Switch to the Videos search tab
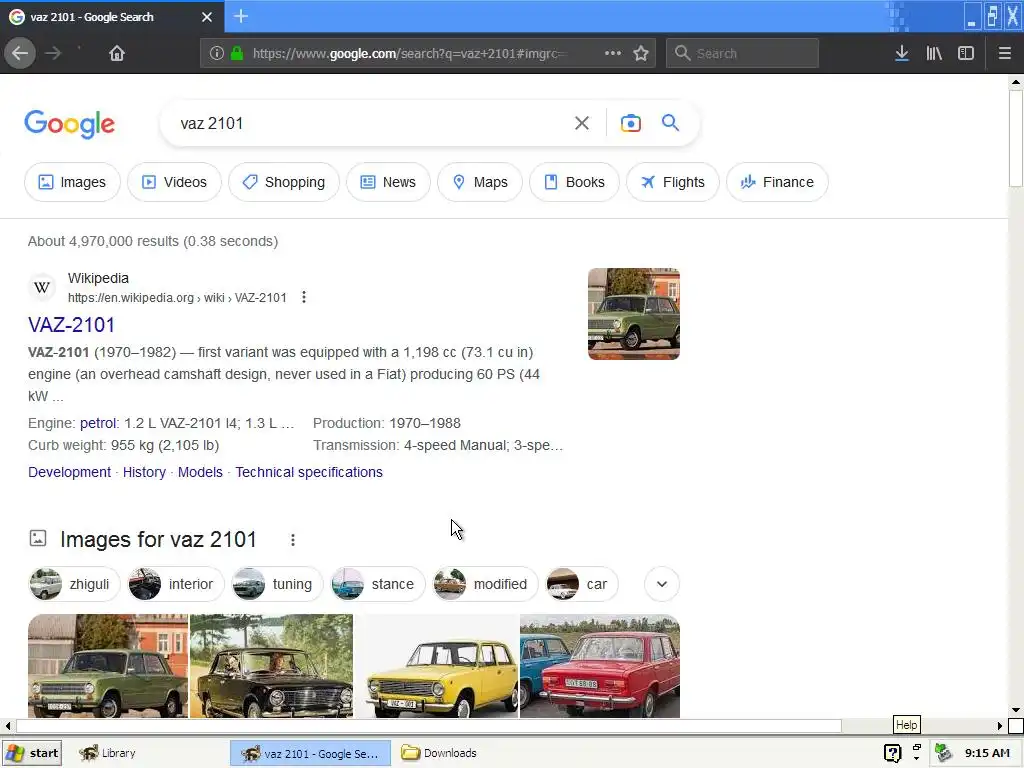Image resolution: width=1024 pixels, height=768 pixels. (174, 182)
